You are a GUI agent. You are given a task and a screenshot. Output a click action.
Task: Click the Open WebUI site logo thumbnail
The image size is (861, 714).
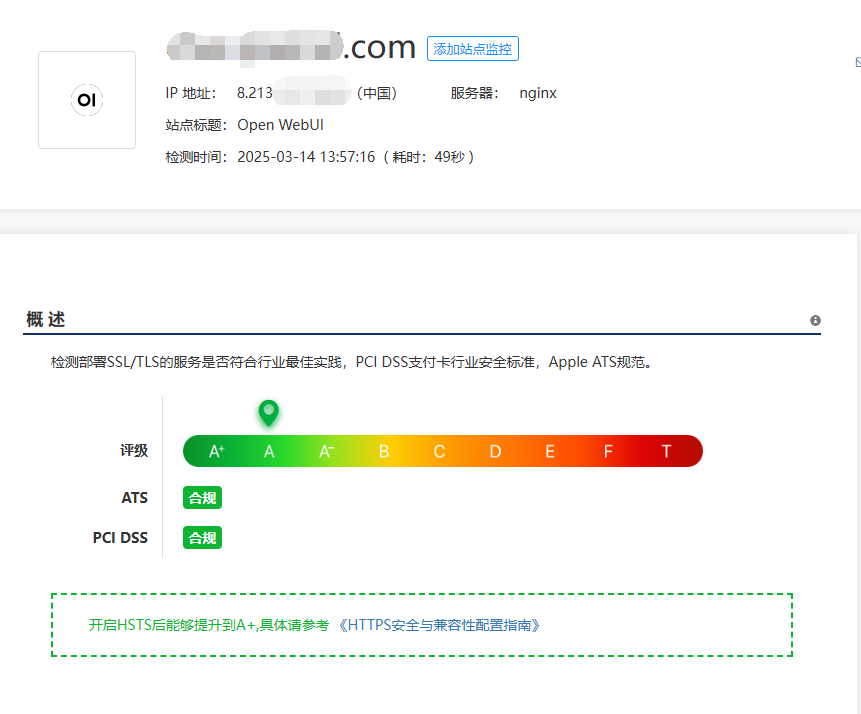tap(87, 100)
